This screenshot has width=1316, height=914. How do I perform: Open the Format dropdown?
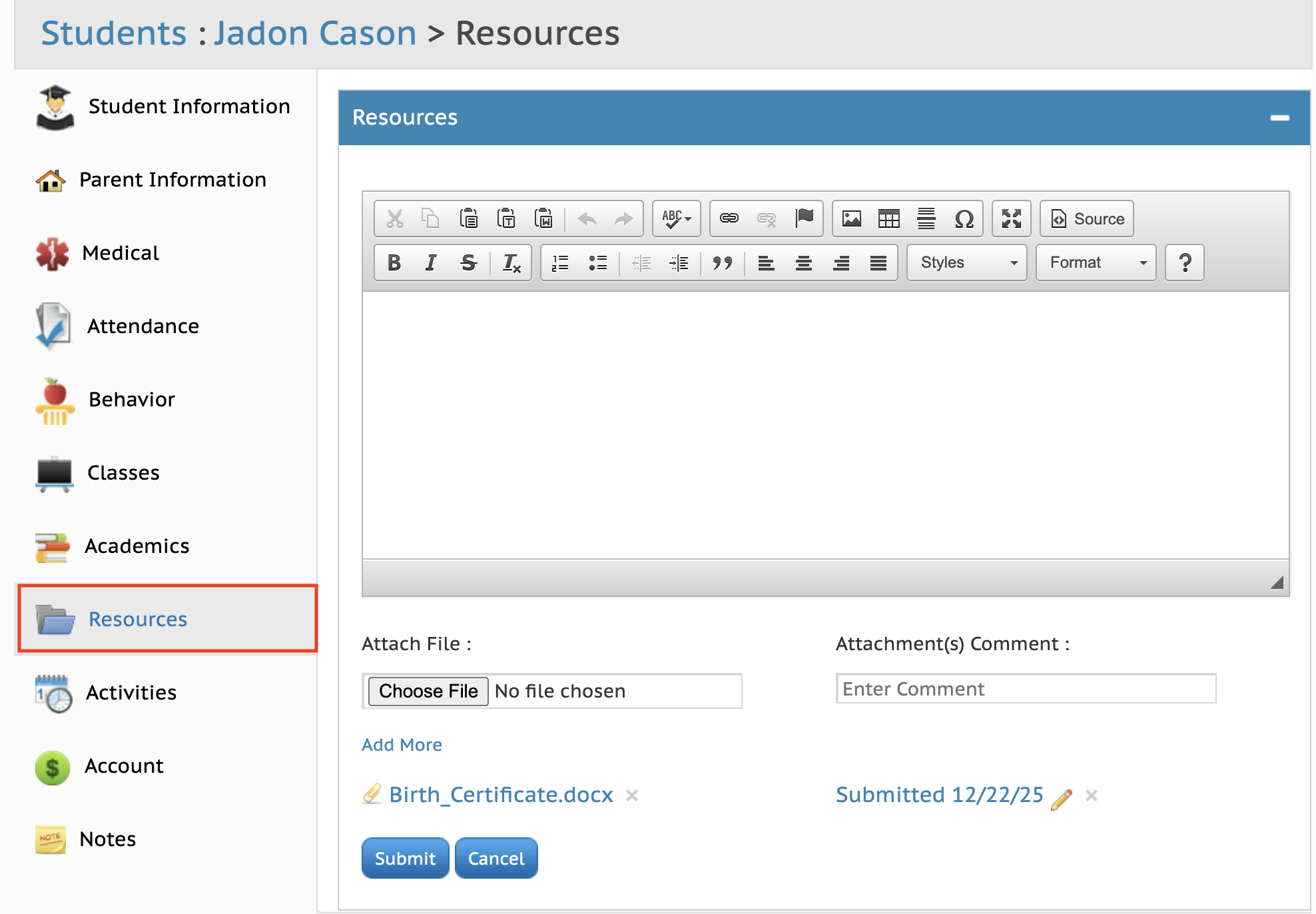tap(1096, 263)
